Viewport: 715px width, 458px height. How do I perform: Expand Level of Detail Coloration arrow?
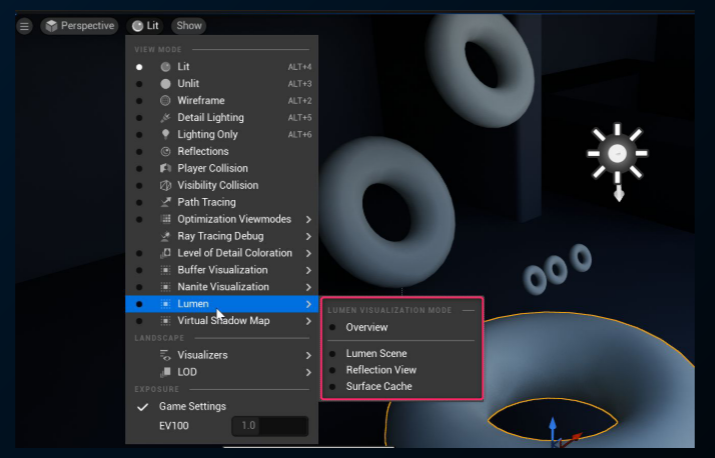[x=309, y=253]
